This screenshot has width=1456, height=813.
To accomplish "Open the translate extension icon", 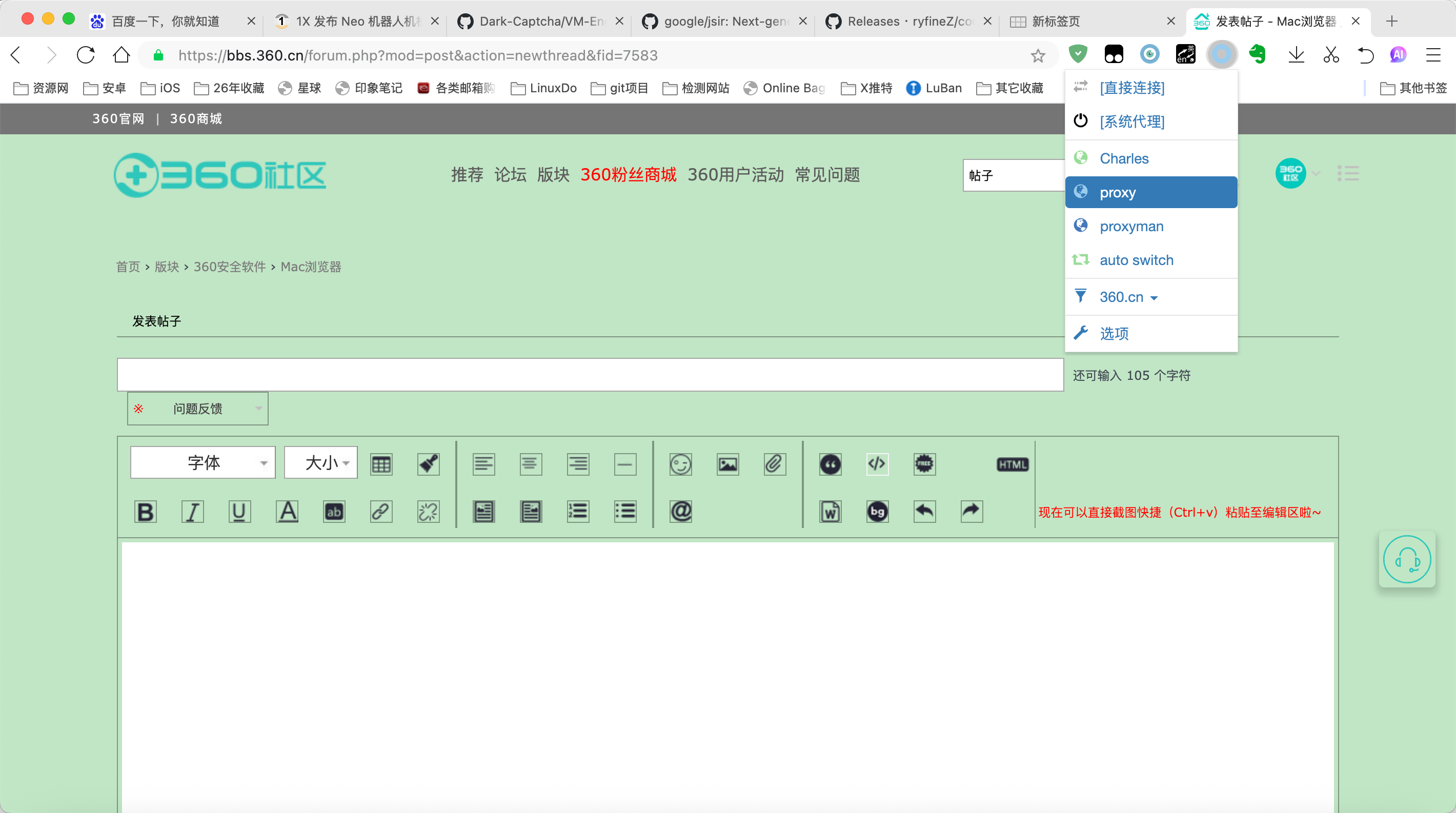I will [x=1185, y=54].
